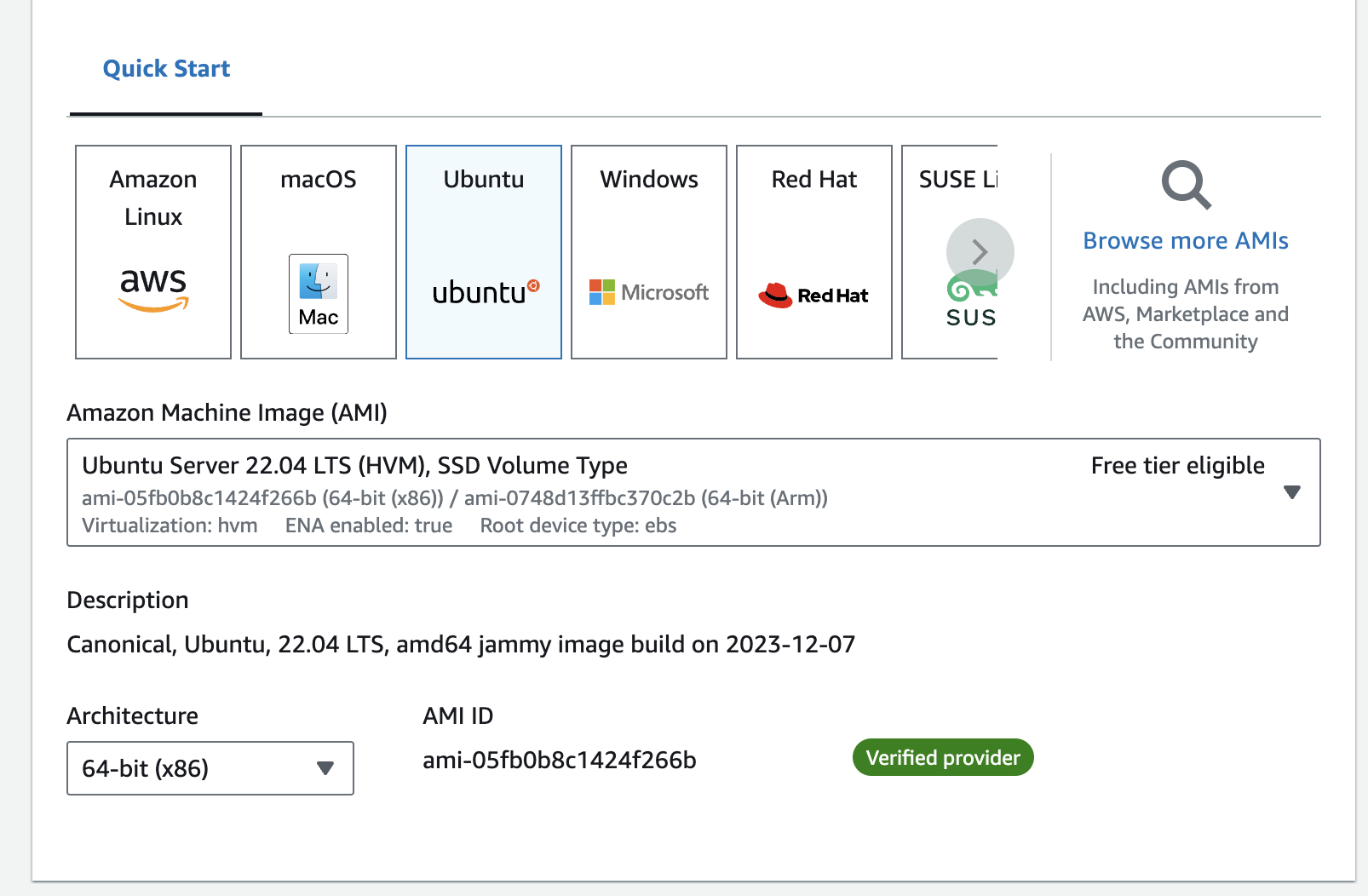Click the Architecture field label

click(133, 716)
